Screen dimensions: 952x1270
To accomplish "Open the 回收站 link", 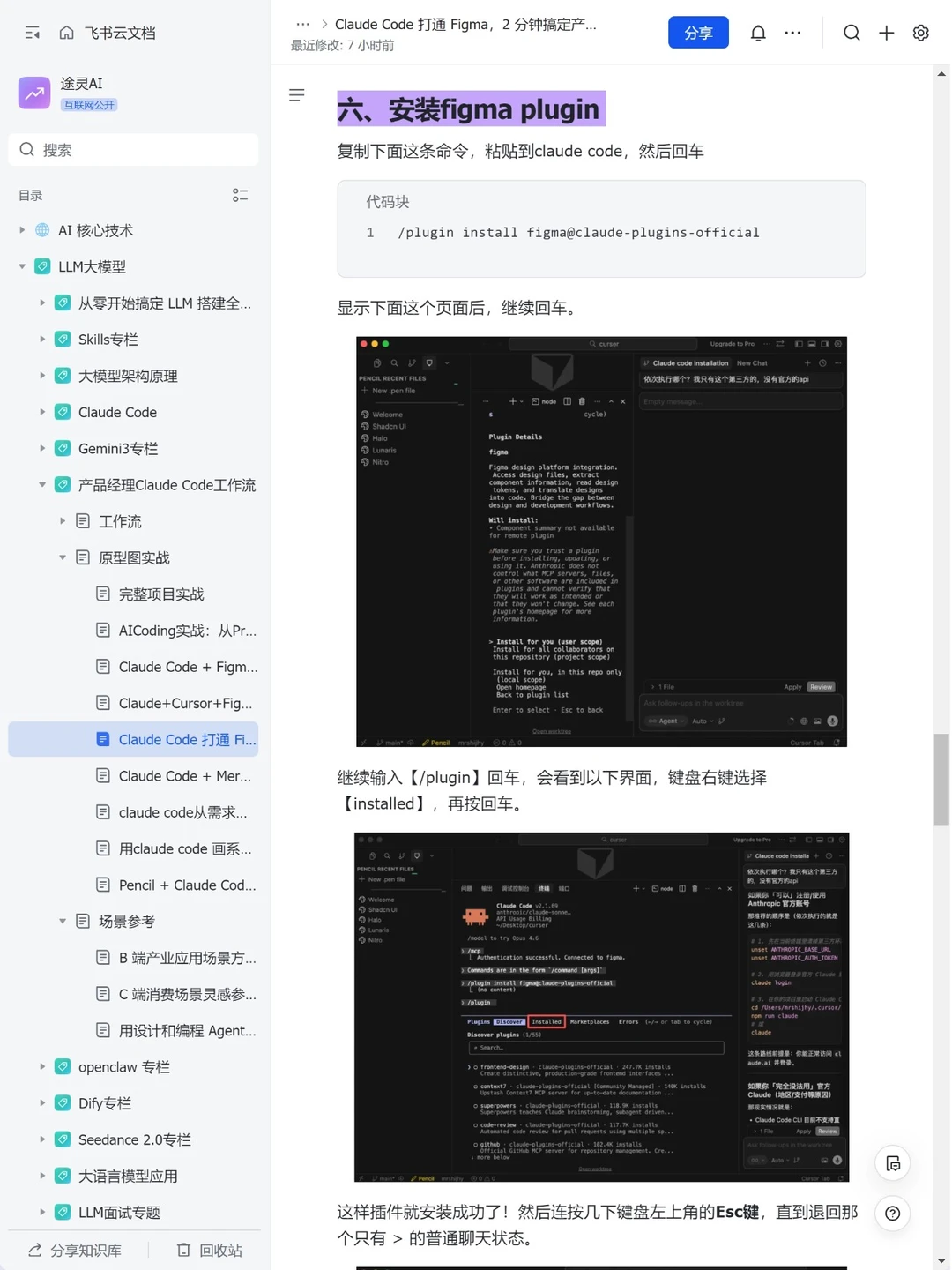I will (210, 1250).
